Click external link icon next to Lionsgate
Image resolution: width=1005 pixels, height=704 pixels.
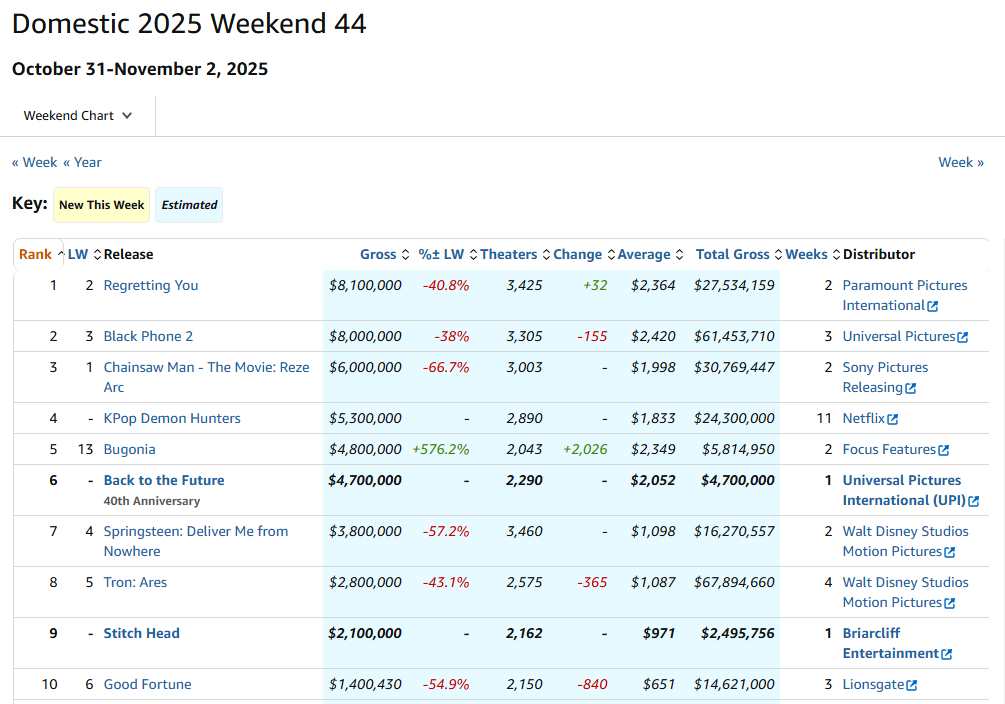912,685
